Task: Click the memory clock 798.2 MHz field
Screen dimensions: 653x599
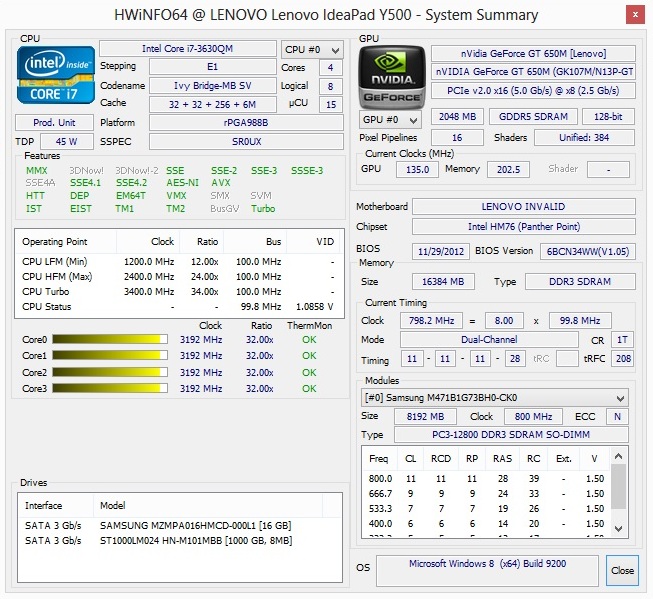Action: 431,321
